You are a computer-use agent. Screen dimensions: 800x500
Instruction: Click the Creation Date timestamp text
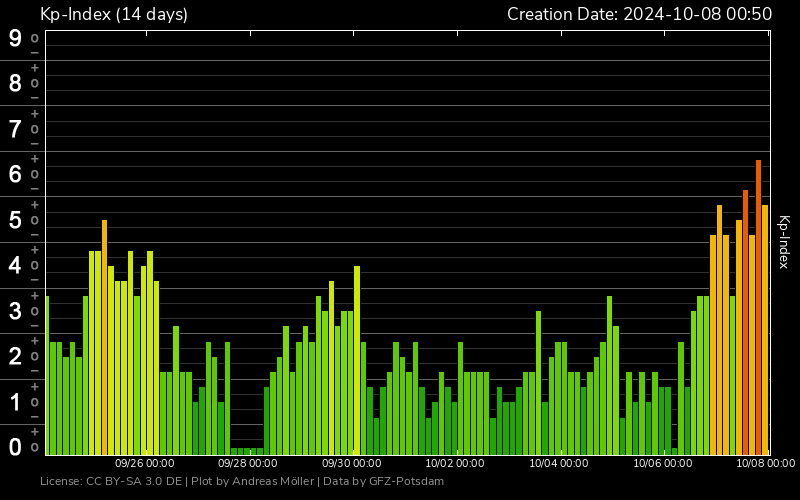click(639, 14)
